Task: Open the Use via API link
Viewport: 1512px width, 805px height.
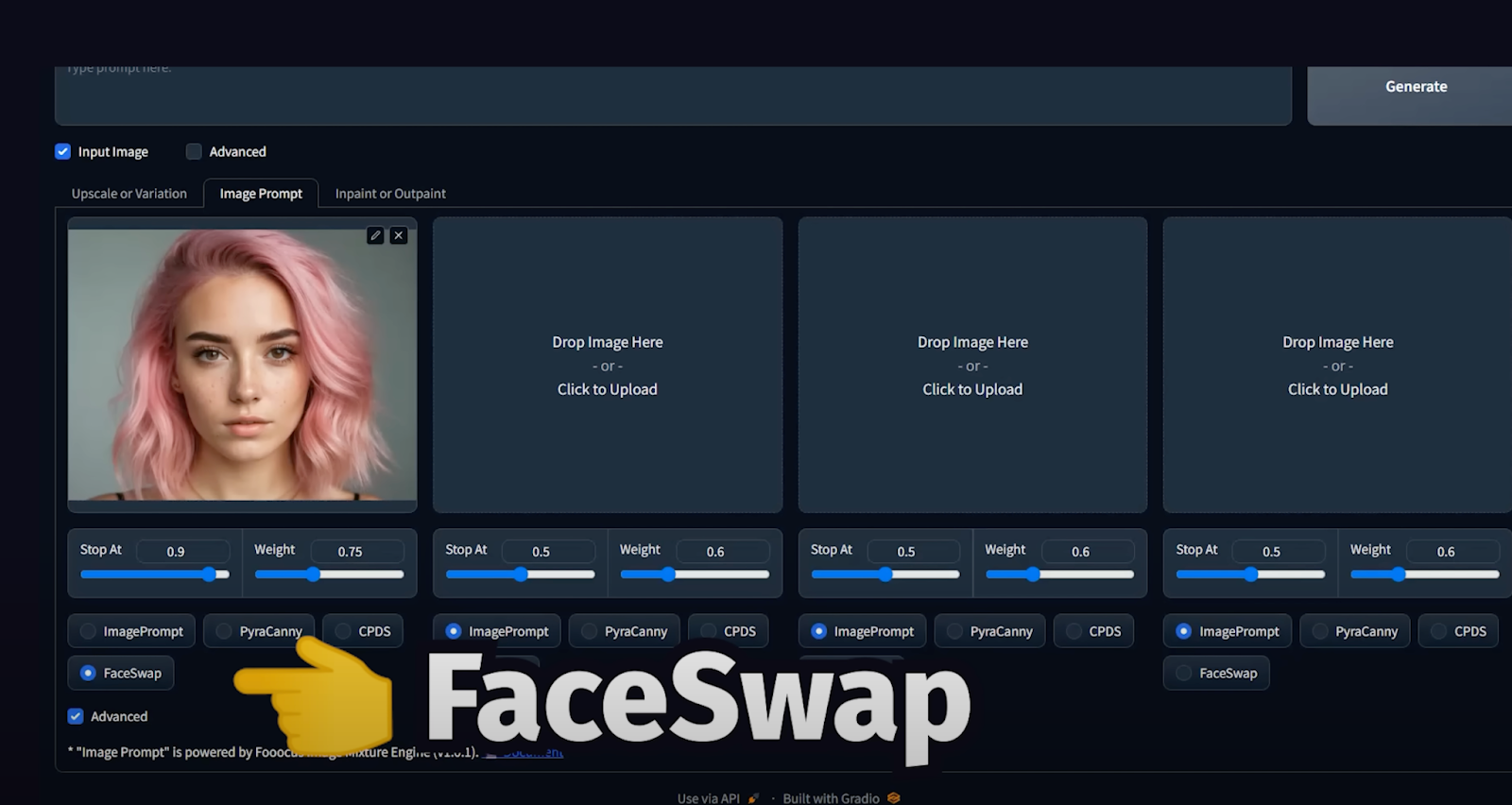Action: (x=718, y=798)
